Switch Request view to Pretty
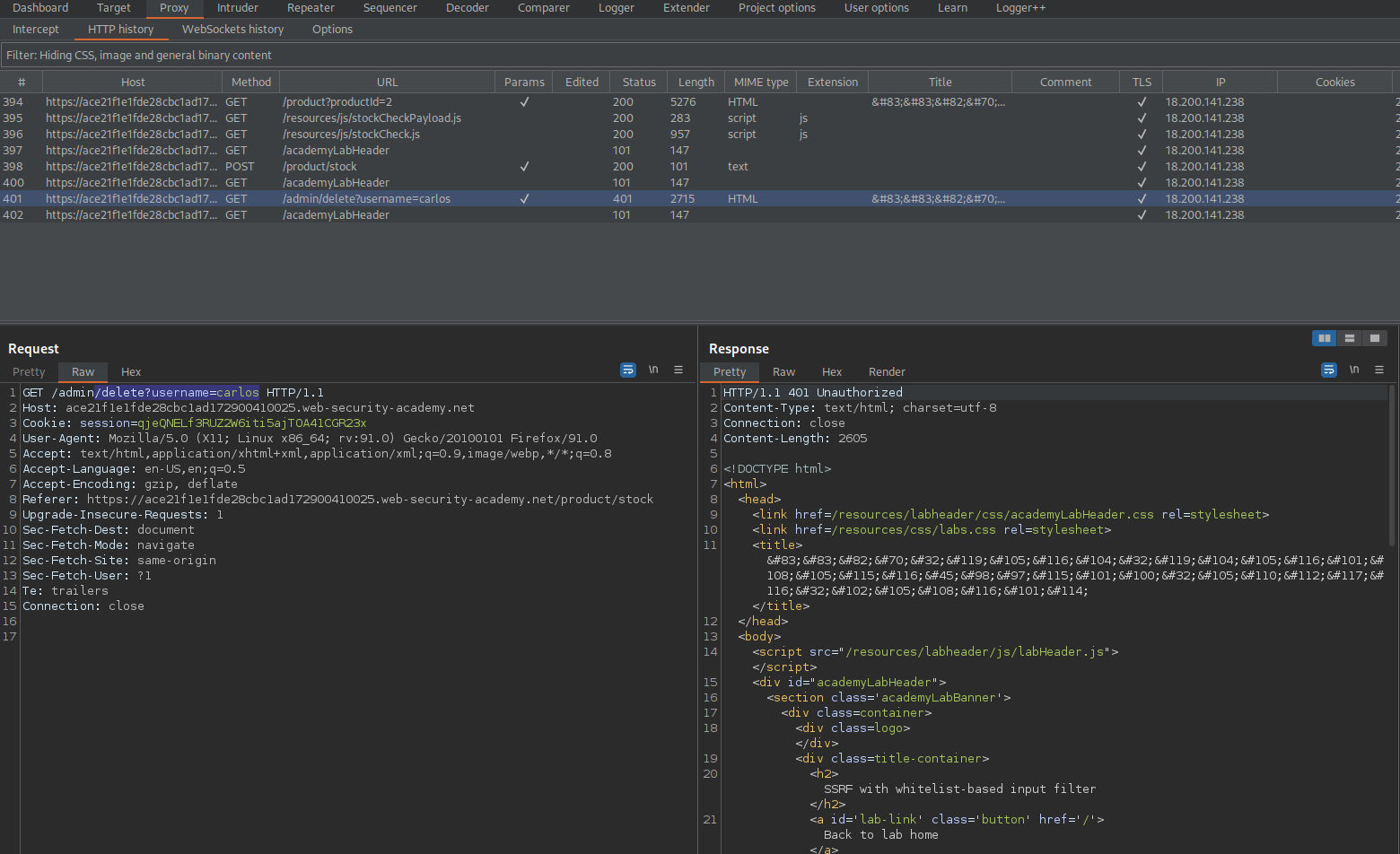1400x854 pixels. (x=29, y=372)
